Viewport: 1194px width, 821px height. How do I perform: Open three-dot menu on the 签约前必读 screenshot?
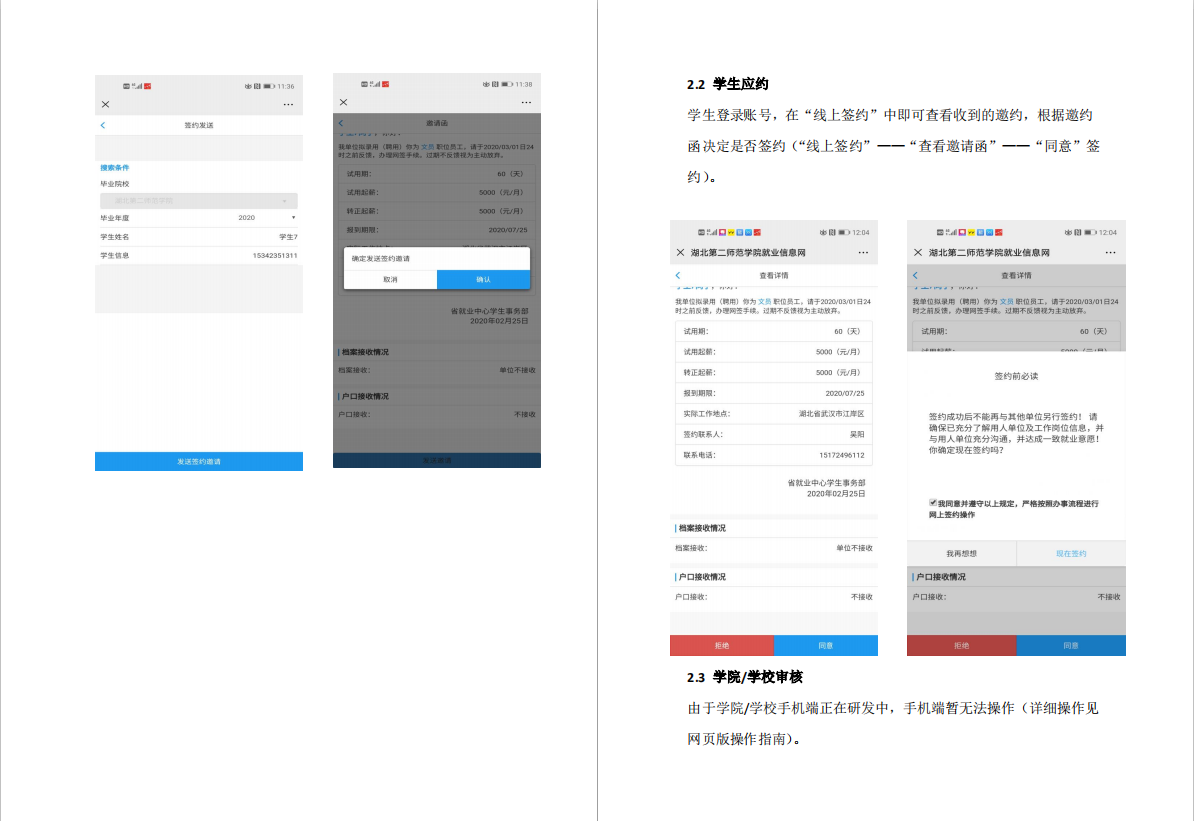pyautogui.click(x=1110, y=252)
